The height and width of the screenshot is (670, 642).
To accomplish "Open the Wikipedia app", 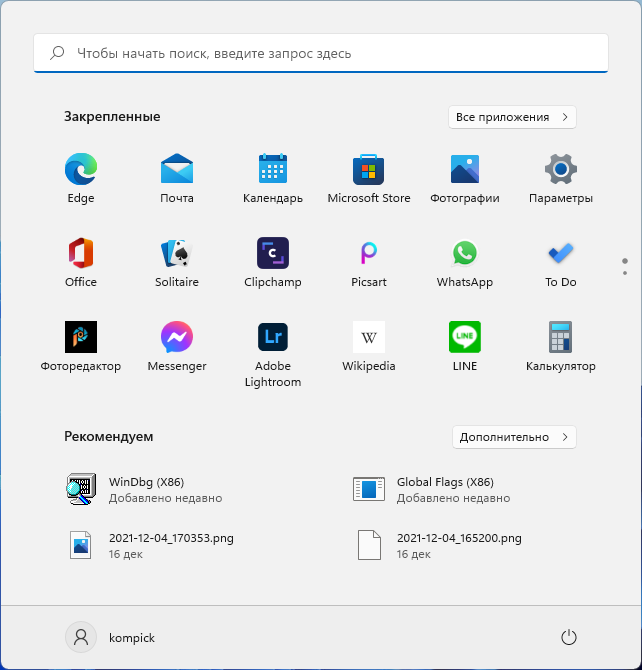I will [x=369, y=347].
